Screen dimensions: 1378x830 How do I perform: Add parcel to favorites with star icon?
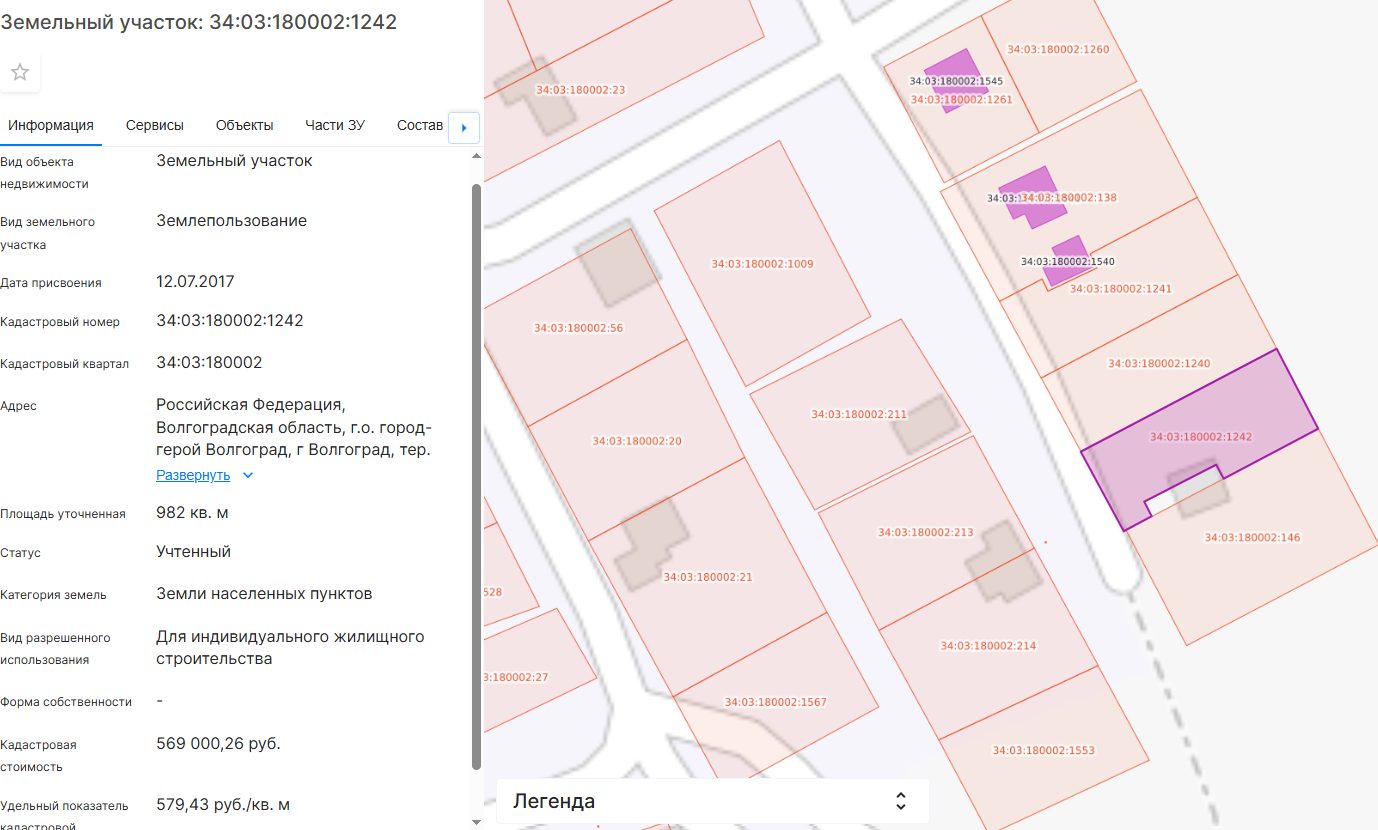tap(20, 73)
